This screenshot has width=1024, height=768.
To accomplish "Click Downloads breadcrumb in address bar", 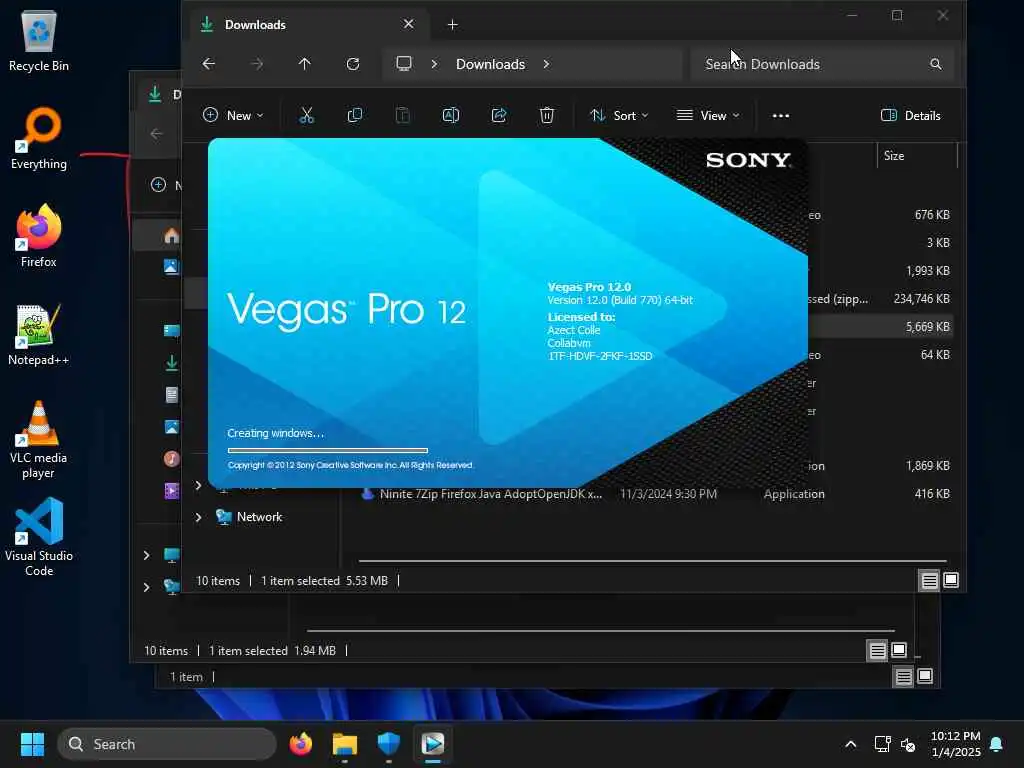I will [490, 64].
